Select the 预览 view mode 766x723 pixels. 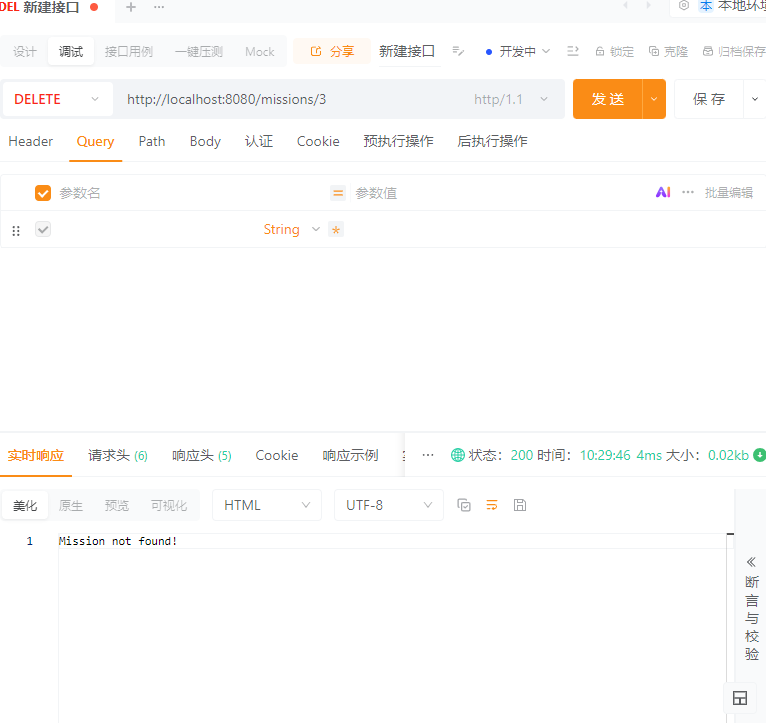117,506
